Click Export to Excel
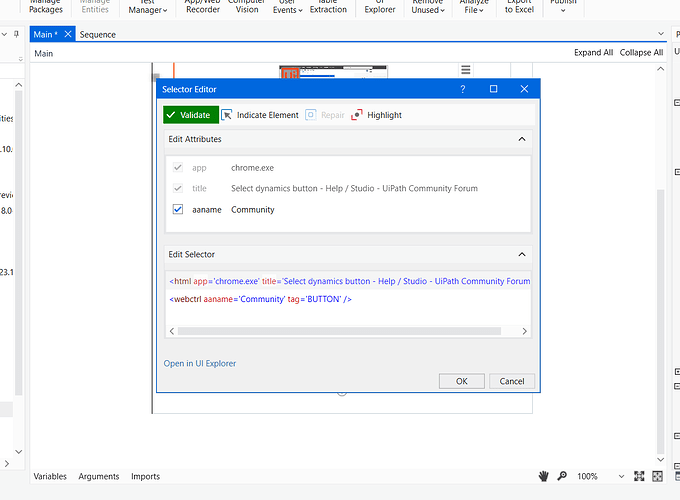This screenshot has height=500, width=680. (x=519, y=6)
